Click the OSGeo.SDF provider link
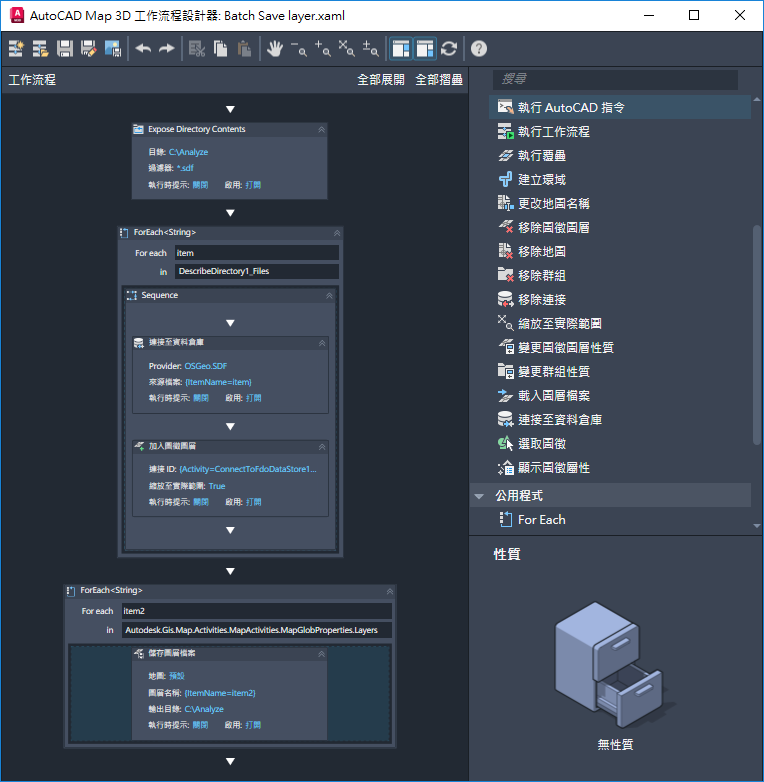 point(205,366)
